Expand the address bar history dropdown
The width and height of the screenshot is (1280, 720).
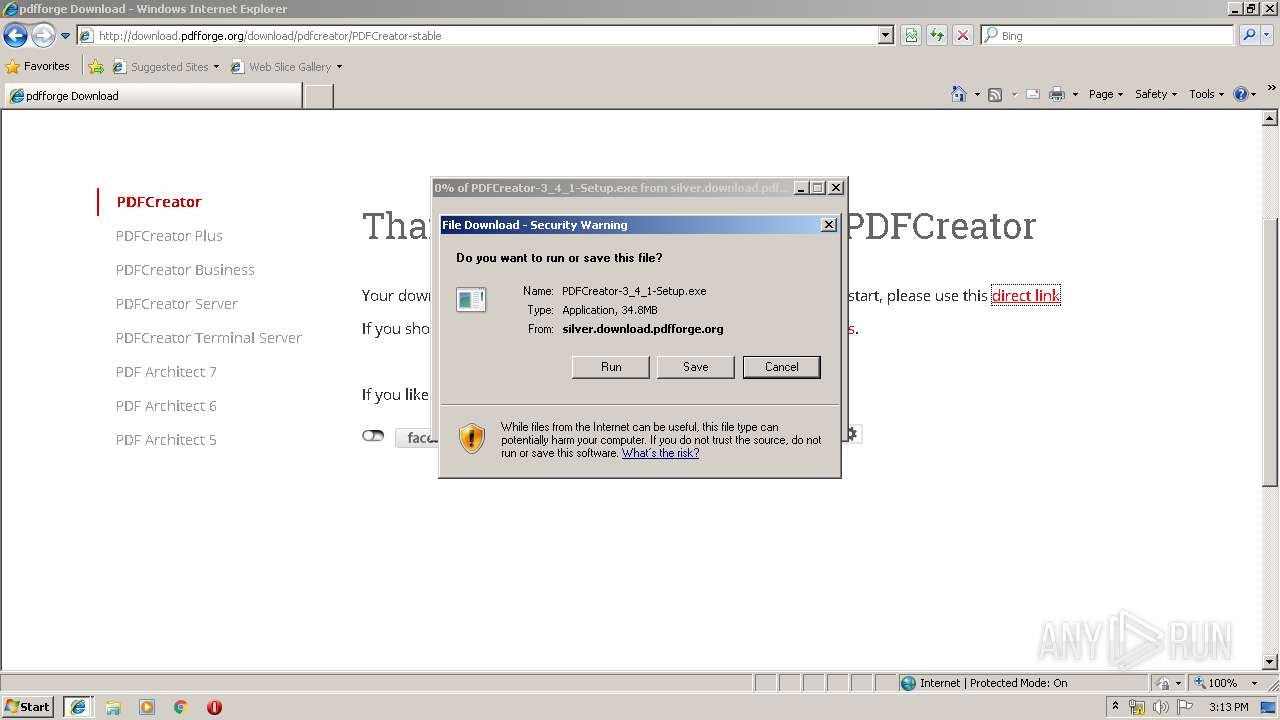pos(886,36)
